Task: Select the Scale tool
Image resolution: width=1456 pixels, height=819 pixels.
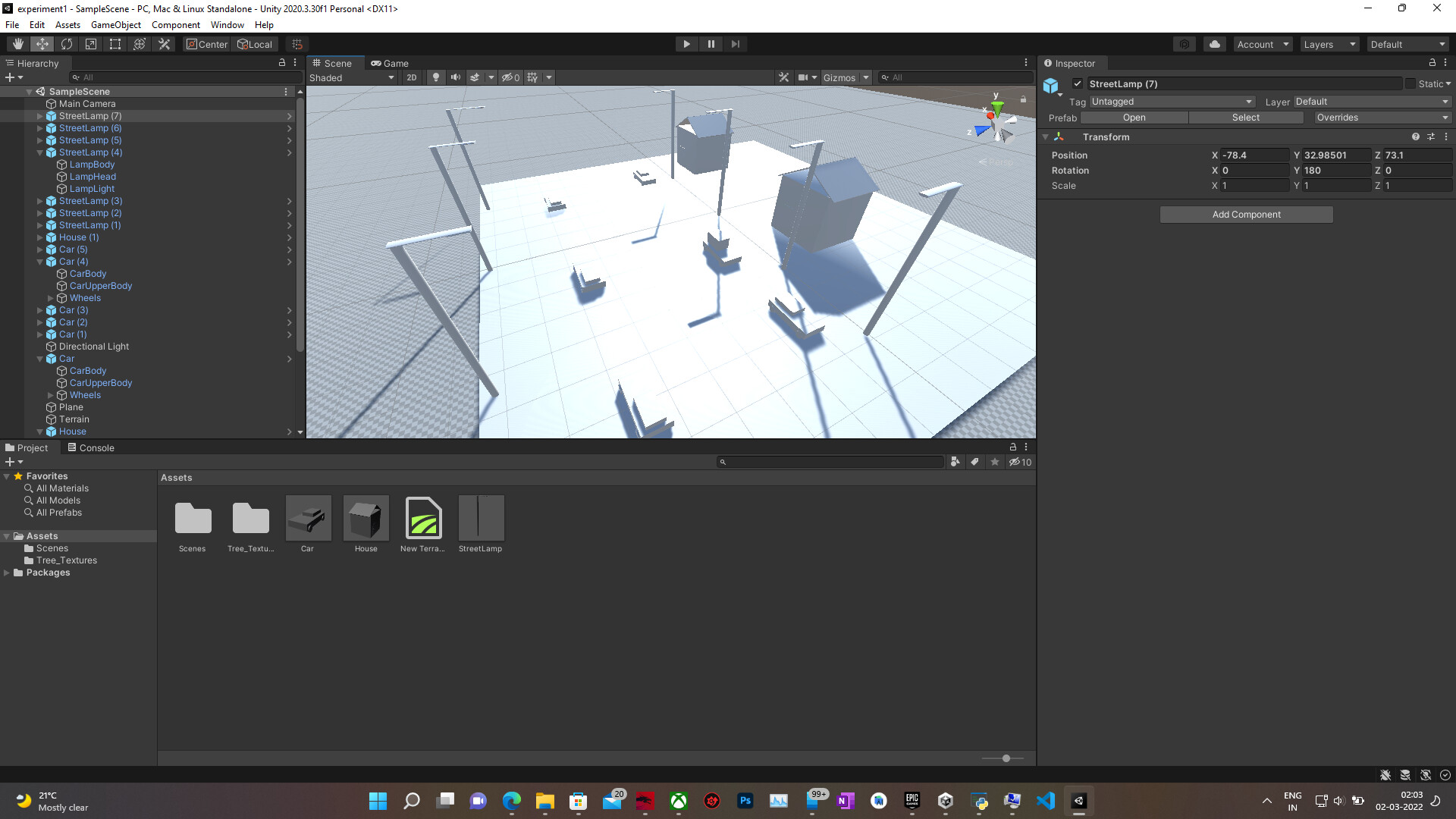Action: click(90, 43)
